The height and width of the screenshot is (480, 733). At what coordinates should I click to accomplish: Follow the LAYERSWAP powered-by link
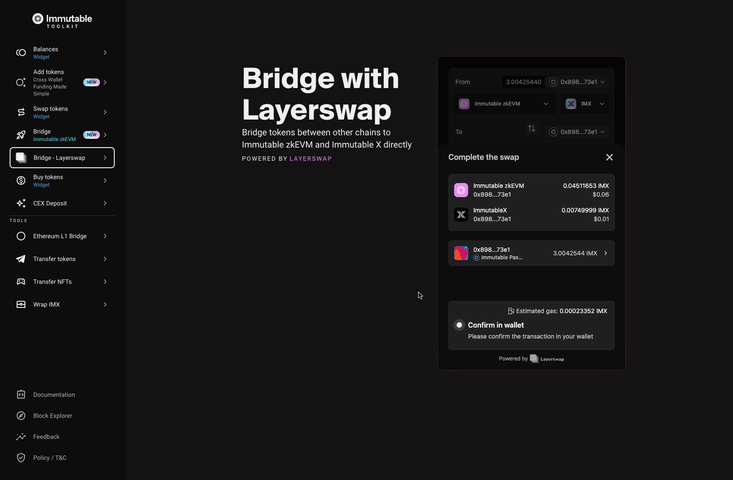click(x=310, y=158)
